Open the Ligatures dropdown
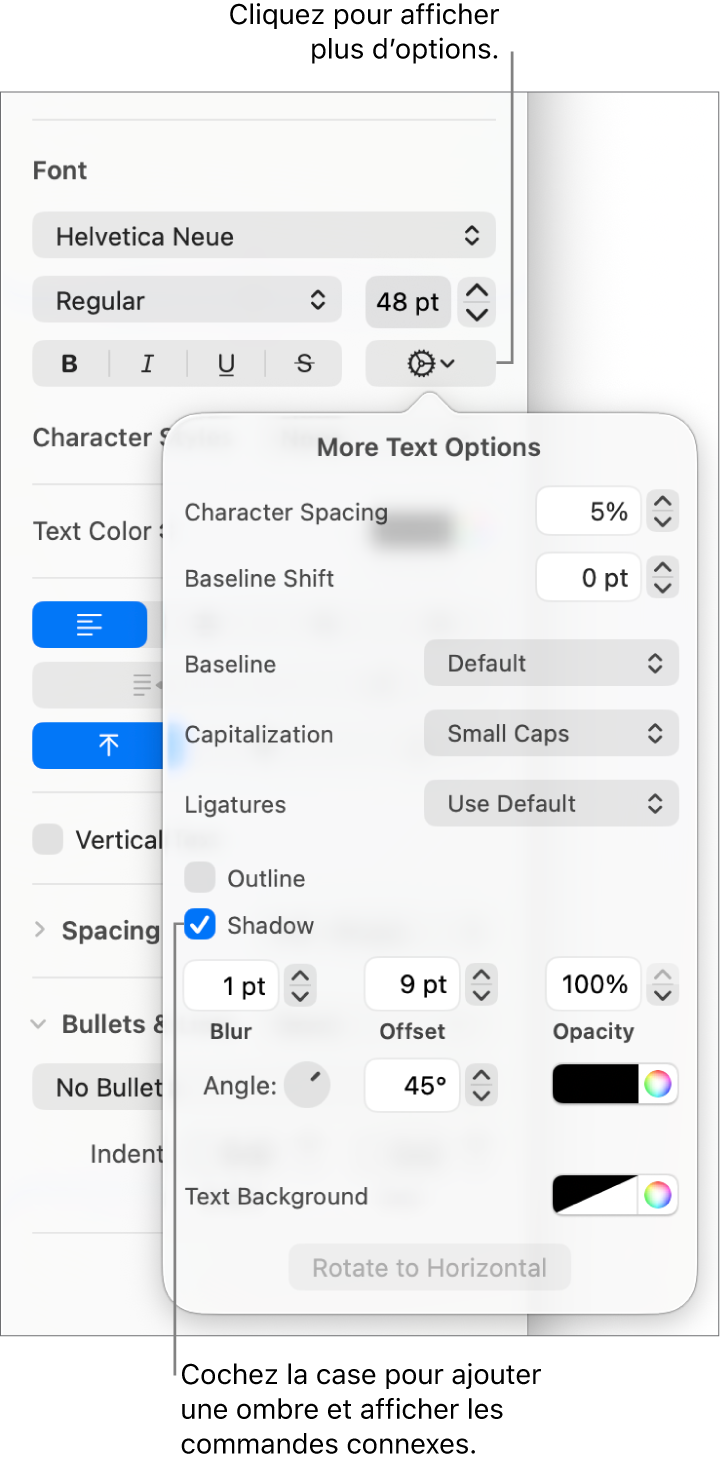This screenshot has width=721, height=1463. coord(551,803)
